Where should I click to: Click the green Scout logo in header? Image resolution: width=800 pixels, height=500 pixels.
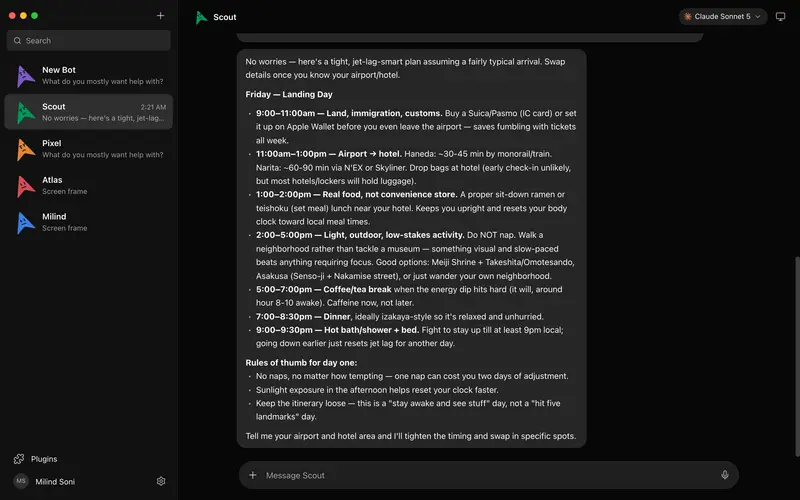click(x=202, y=17)
